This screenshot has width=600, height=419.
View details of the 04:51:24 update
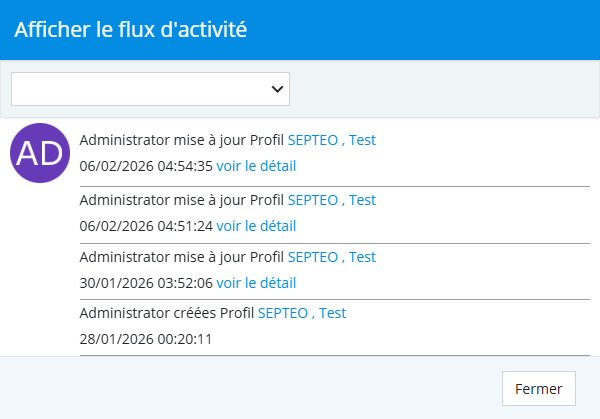click(256, 226)
